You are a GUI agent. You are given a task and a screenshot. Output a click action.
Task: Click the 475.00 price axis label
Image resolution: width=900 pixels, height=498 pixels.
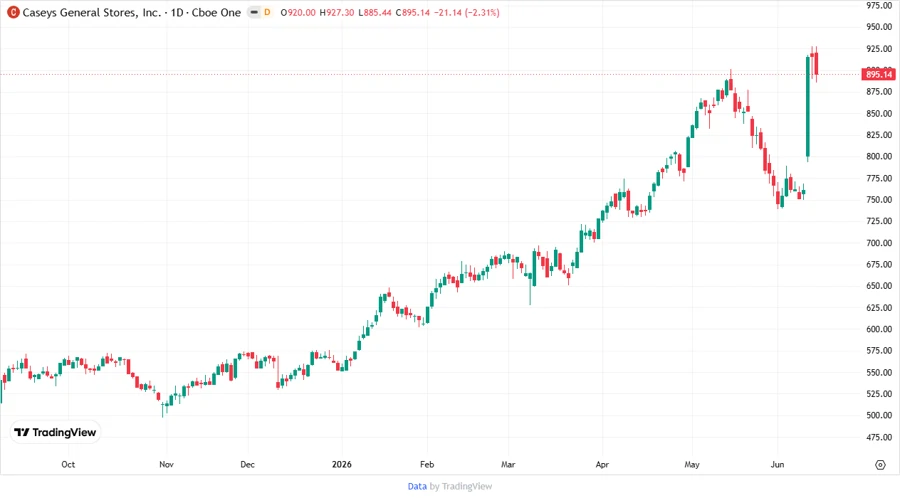879,437
